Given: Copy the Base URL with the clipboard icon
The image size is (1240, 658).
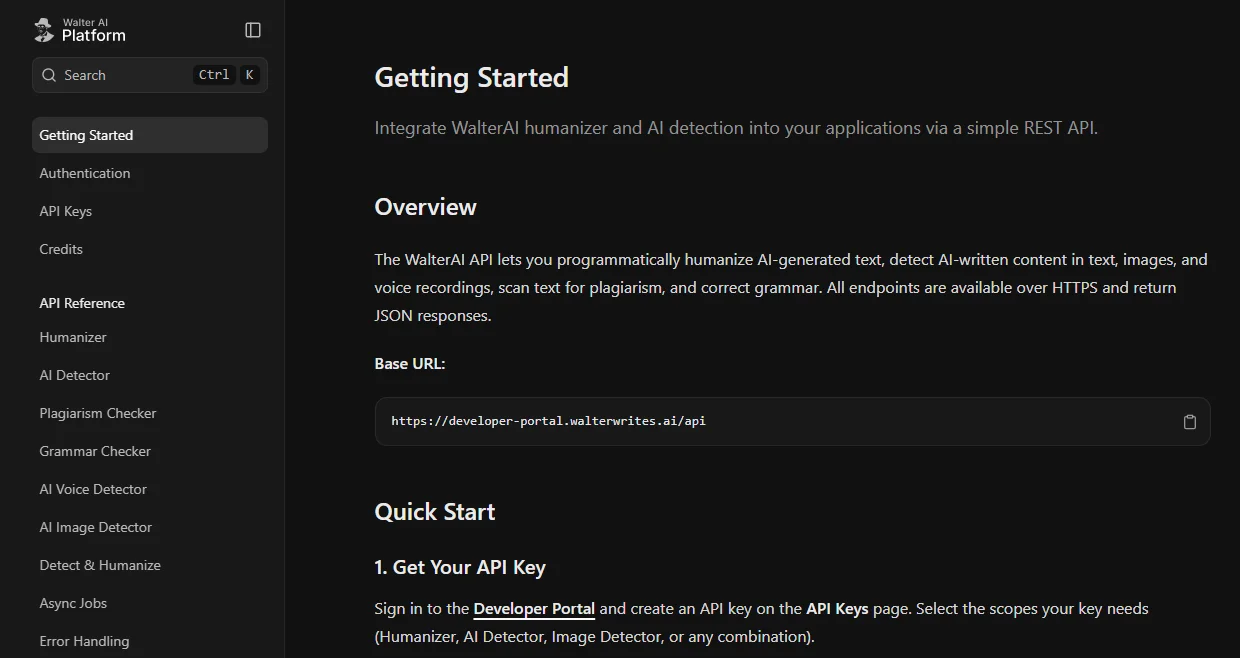Looking at the screenshot, I should click(1189, 422).
